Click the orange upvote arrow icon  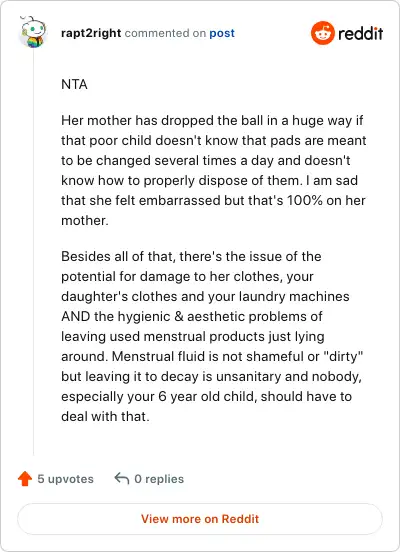tap(25, 479)
